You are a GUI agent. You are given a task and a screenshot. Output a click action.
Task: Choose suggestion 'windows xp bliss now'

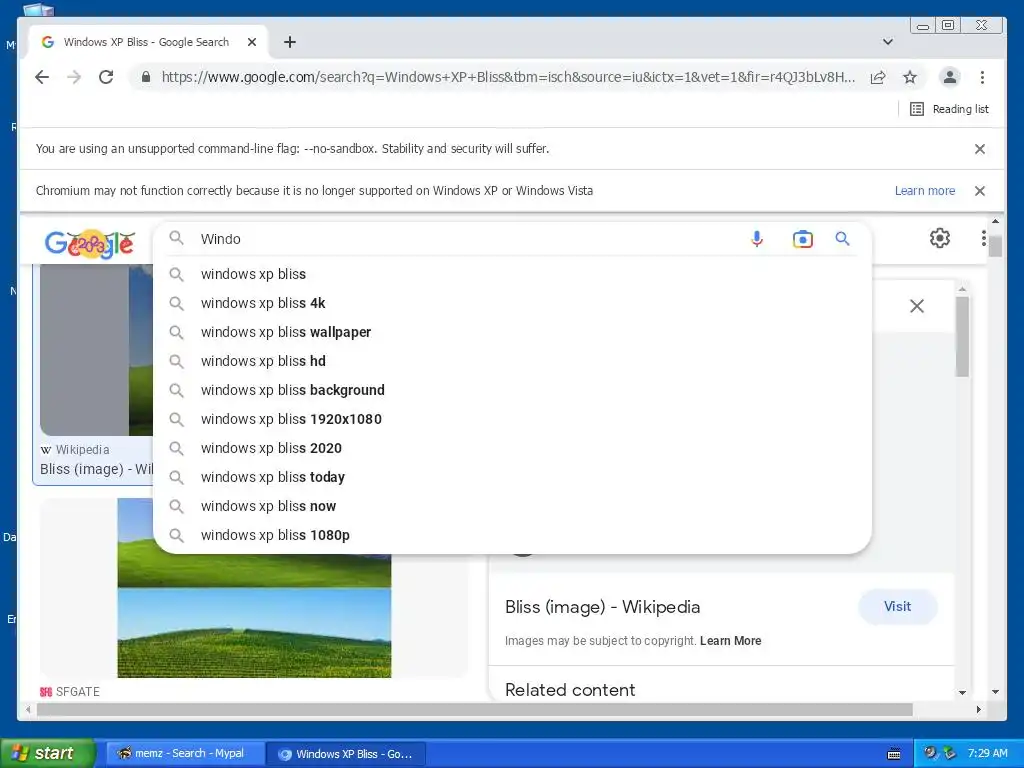[512, 506]
